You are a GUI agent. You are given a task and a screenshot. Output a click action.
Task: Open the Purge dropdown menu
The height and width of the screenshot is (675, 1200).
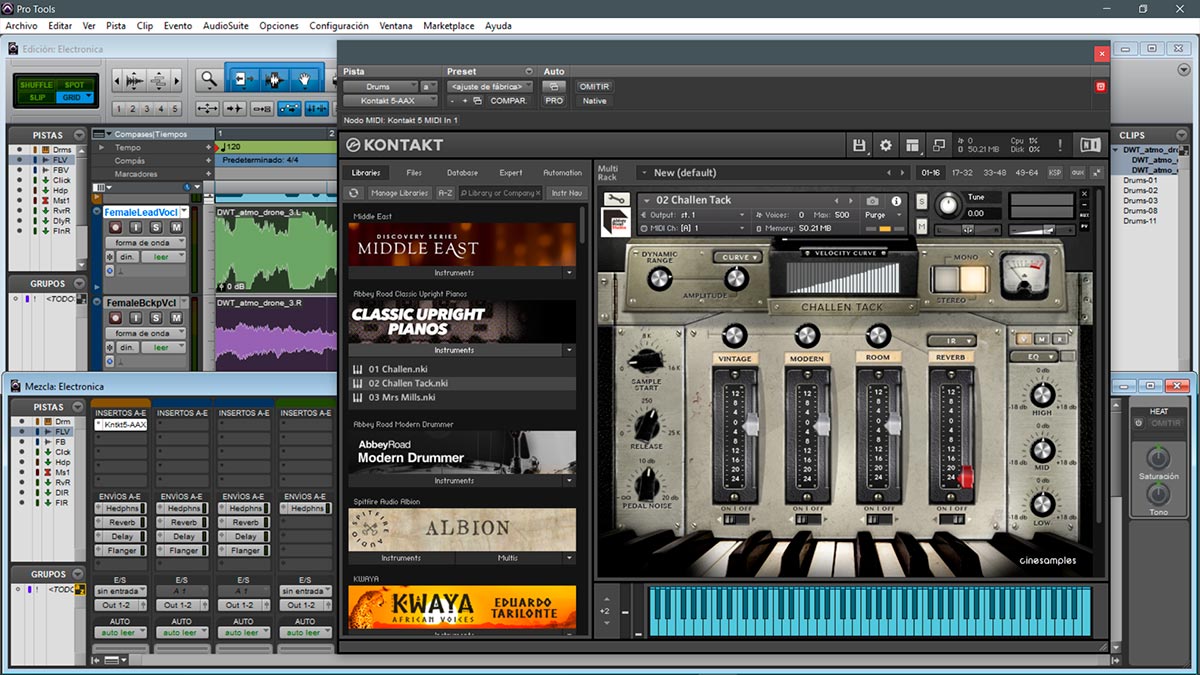coord(898,216)
